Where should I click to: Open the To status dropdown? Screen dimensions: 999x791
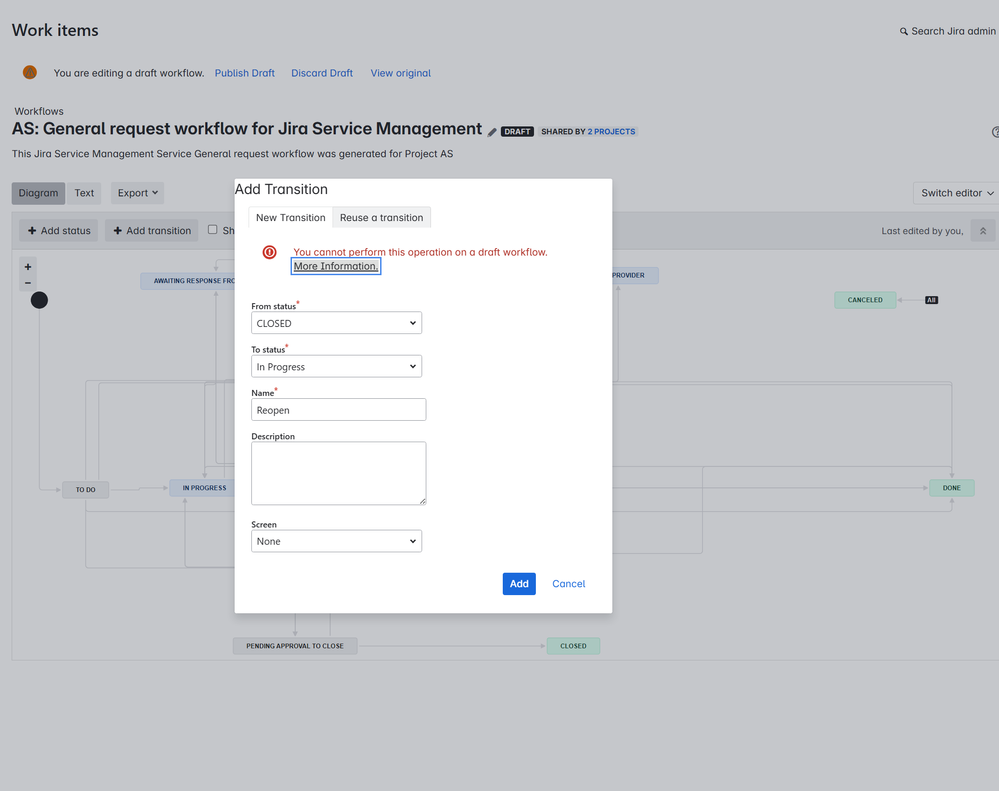tap(336, 366)
